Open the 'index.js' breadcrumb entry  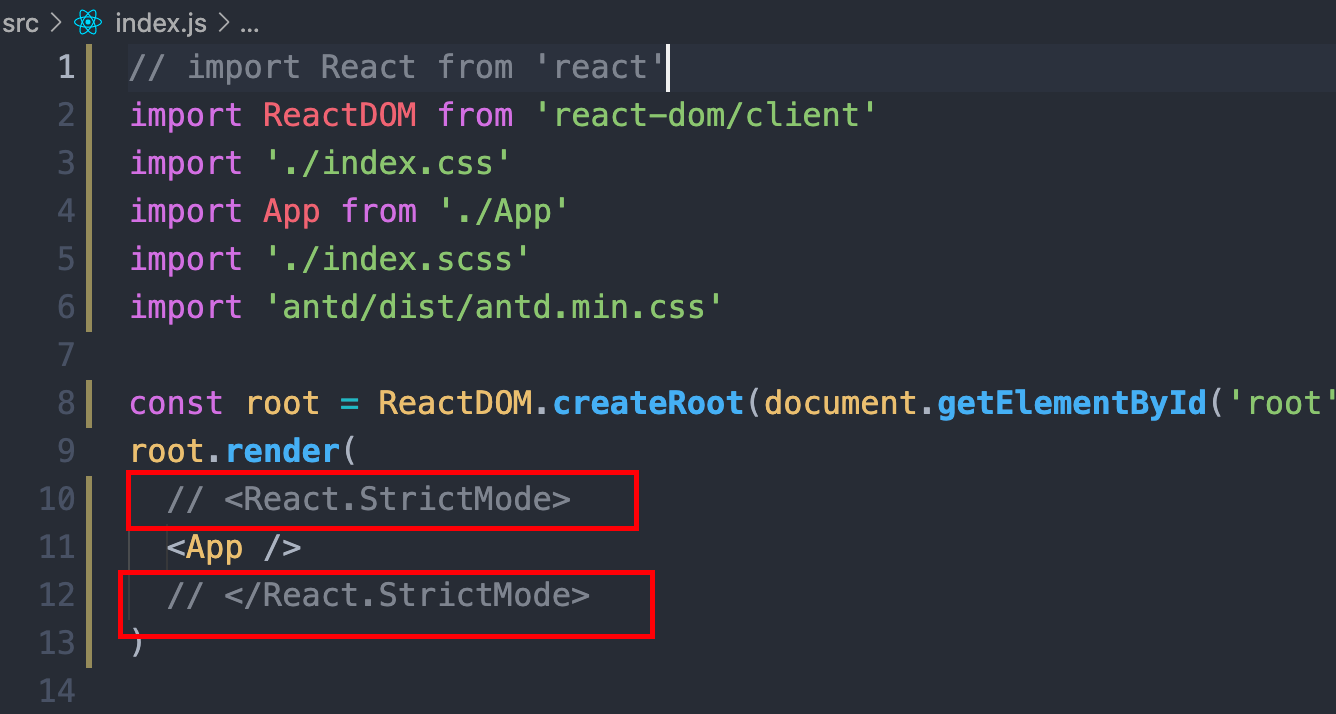160,22
